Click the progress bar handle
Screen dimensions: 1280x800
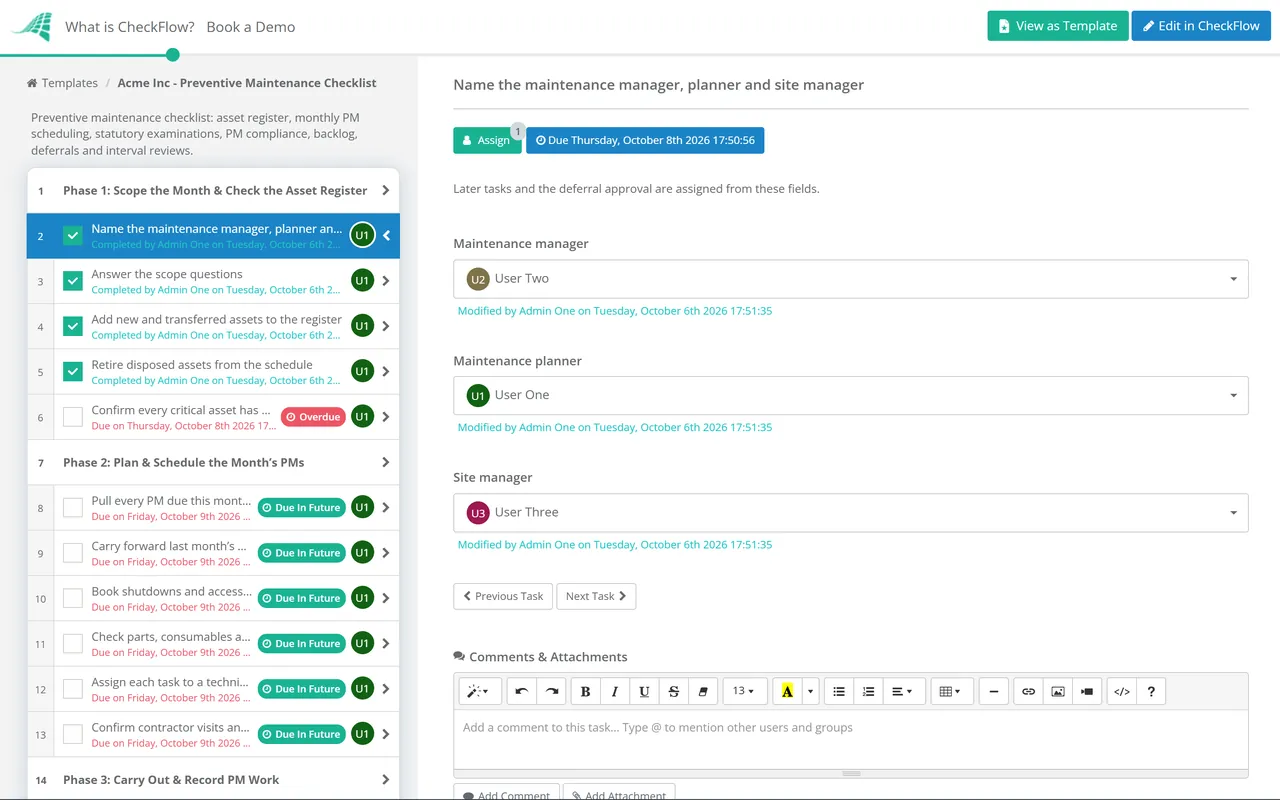[x=173, y=55]
